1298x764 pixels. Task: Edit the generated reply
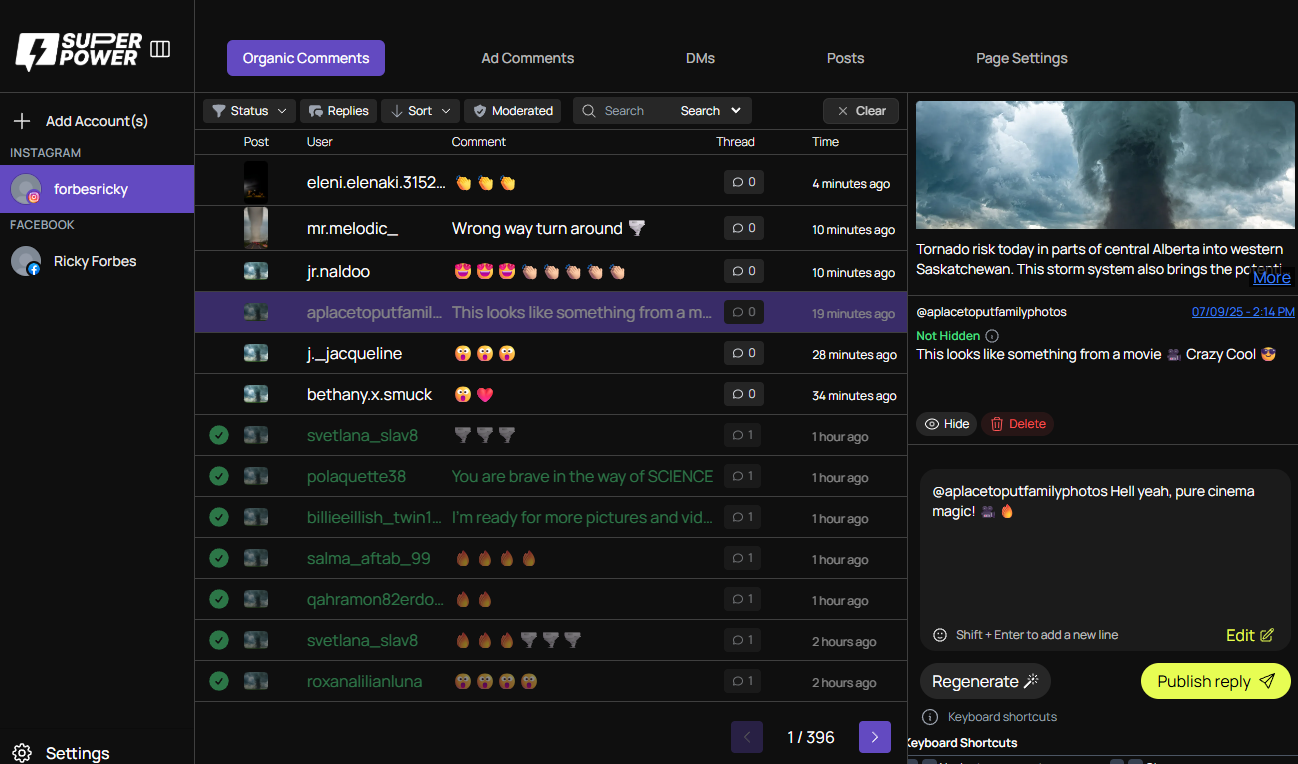point(1250,635)
